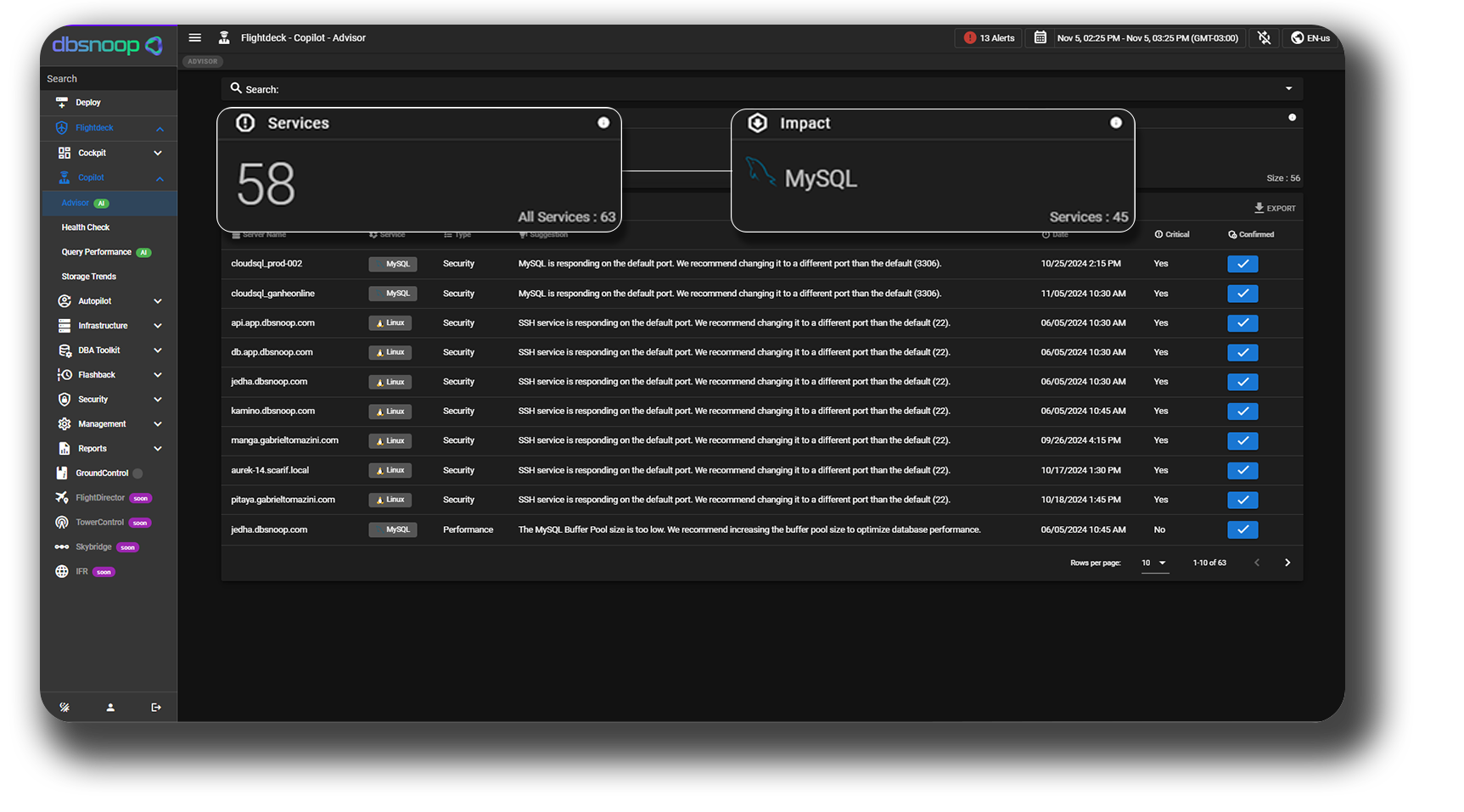Select the Advisor menu item
Image resolution: width=1464 pixels, height=812 pixels.
(109, 203)
